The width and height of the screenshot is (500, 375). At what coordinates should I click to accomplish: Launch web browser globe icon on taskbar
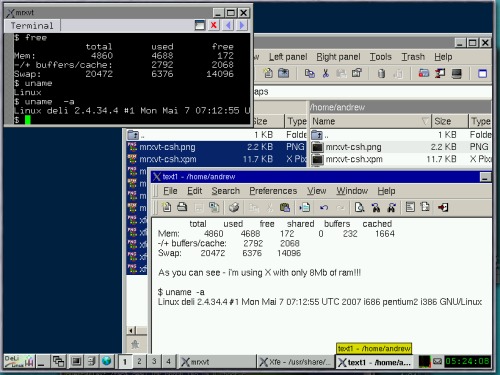click(107, 361)
